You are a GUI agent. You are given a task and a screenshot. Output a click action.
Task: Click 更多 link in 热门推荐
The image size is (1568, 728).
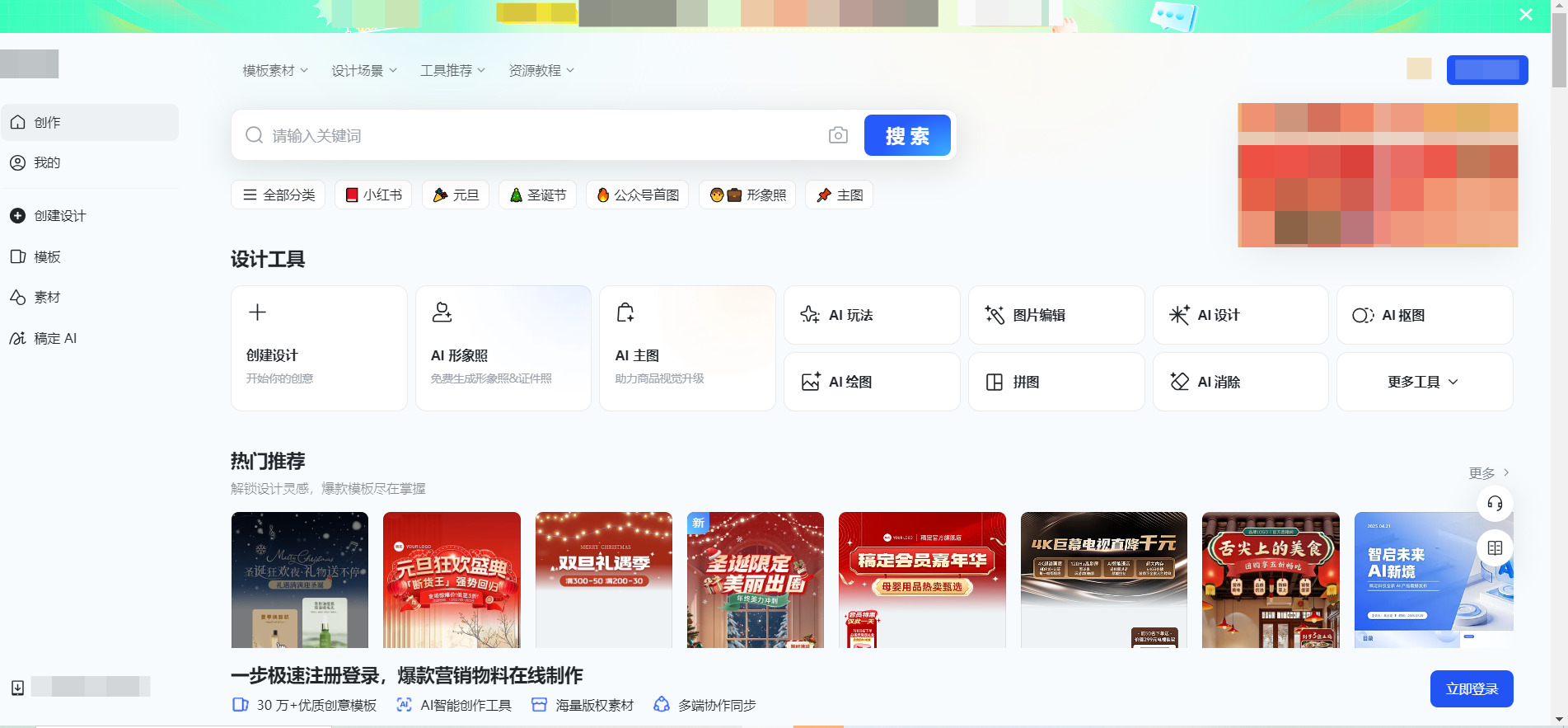(x=1489, y=472)
